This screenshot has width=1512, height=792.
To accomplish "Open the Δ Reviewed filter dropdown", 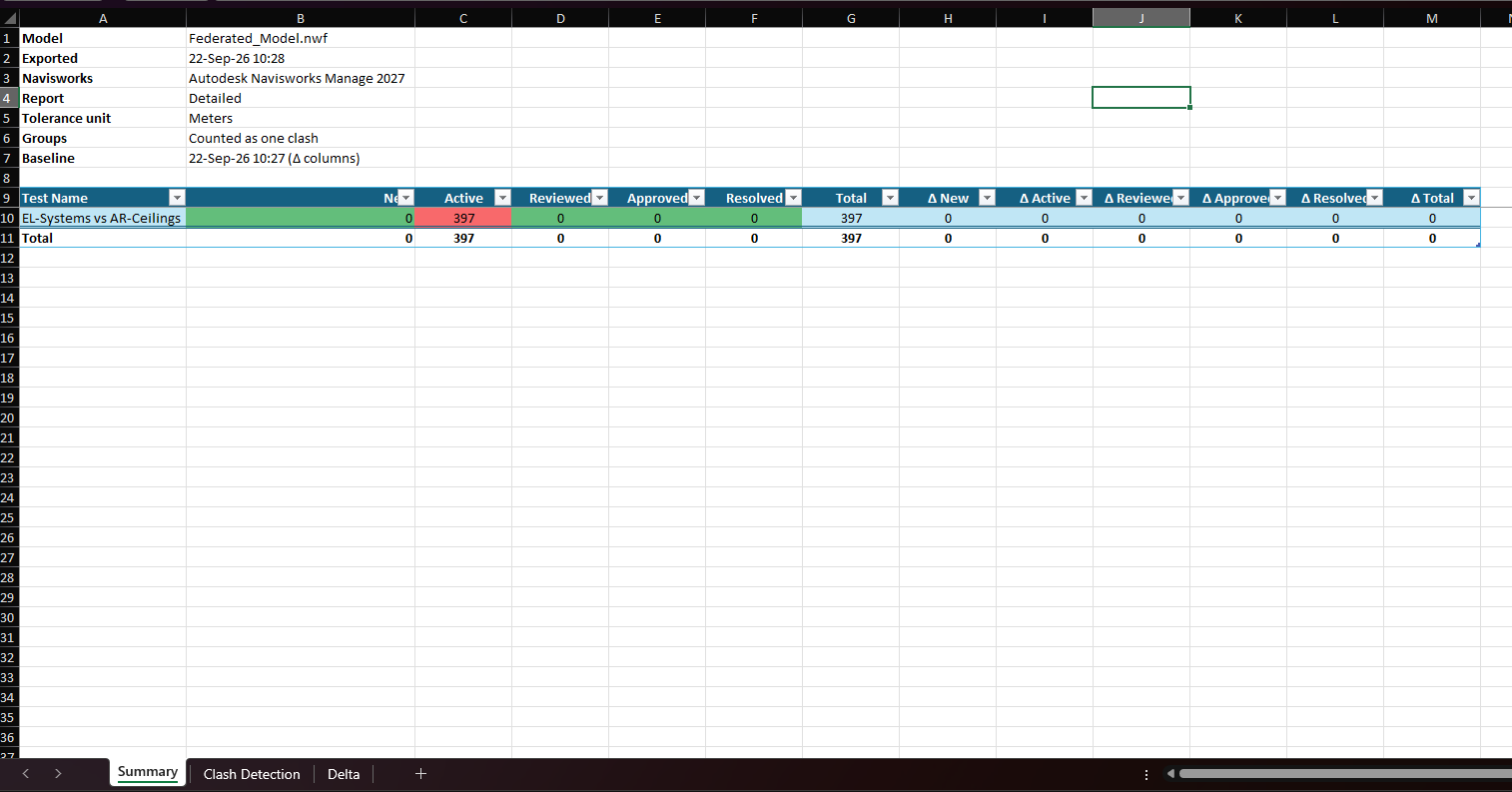I will click(1180, 198).
